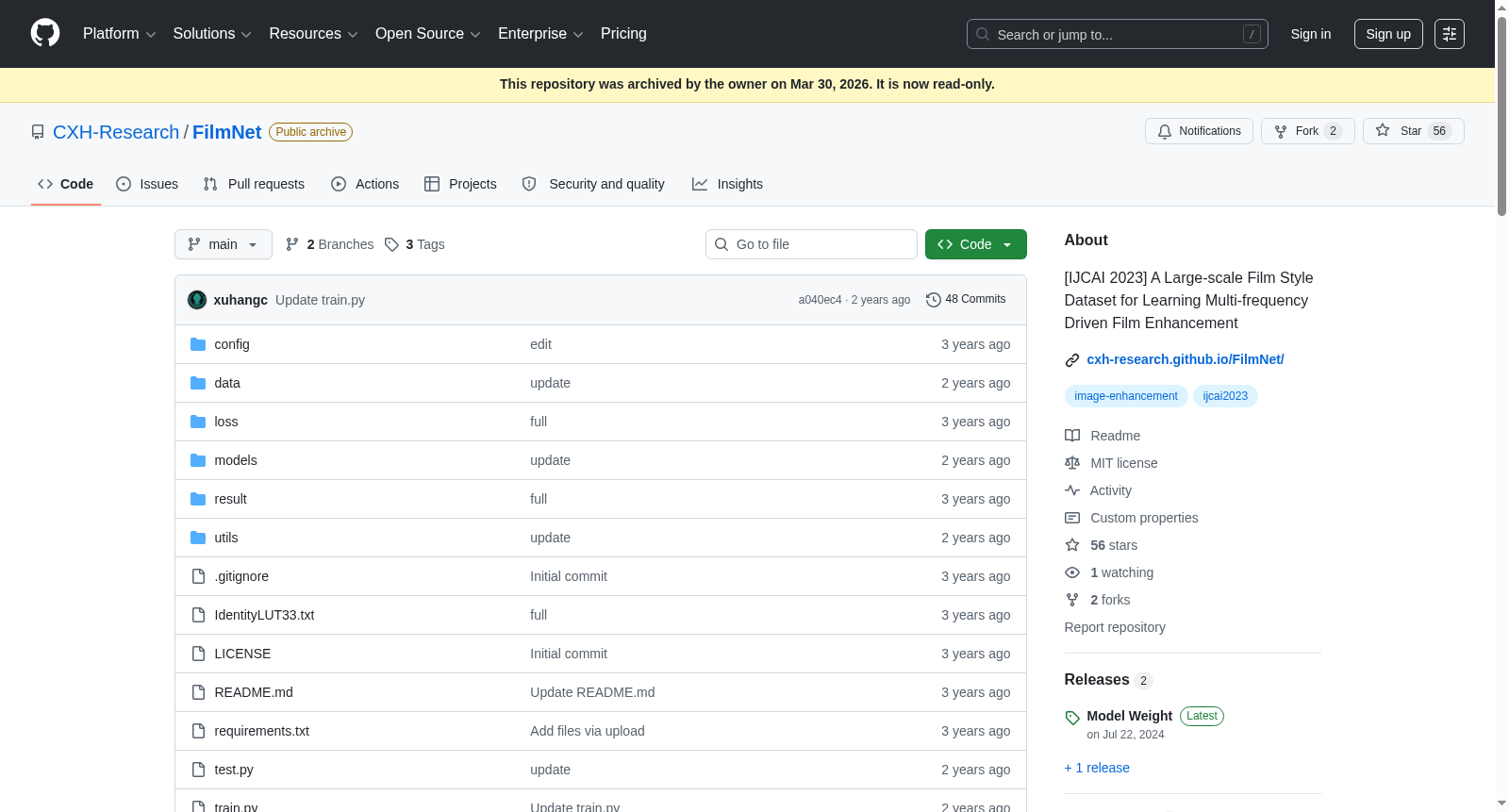This screenshot has width=1509, height=812.
Task: Click the Model Weight release tag icon
Action: pos(1072,718)
